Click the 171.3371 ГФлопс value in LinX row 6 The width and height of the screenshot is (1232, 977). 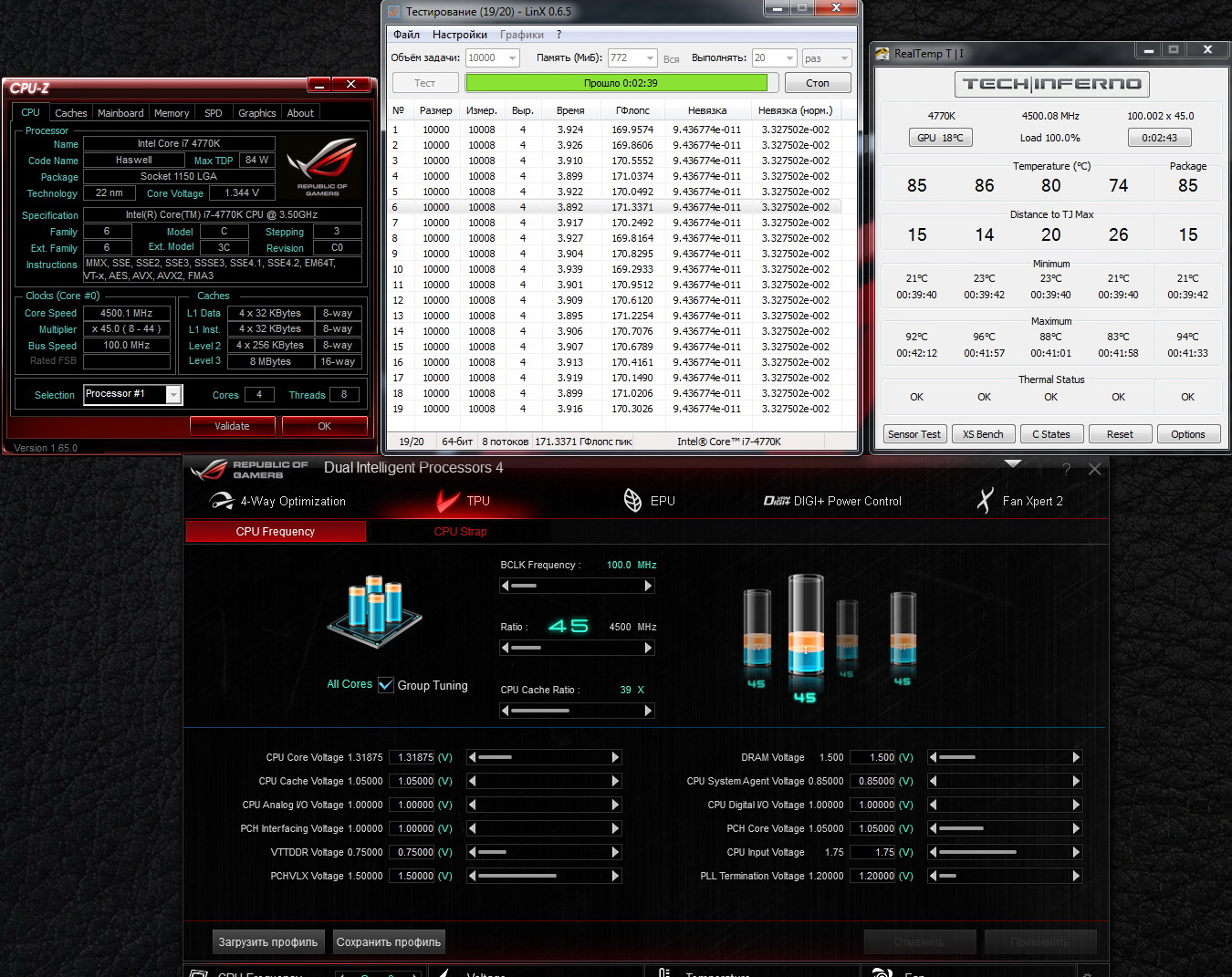(x=632, y=207)
